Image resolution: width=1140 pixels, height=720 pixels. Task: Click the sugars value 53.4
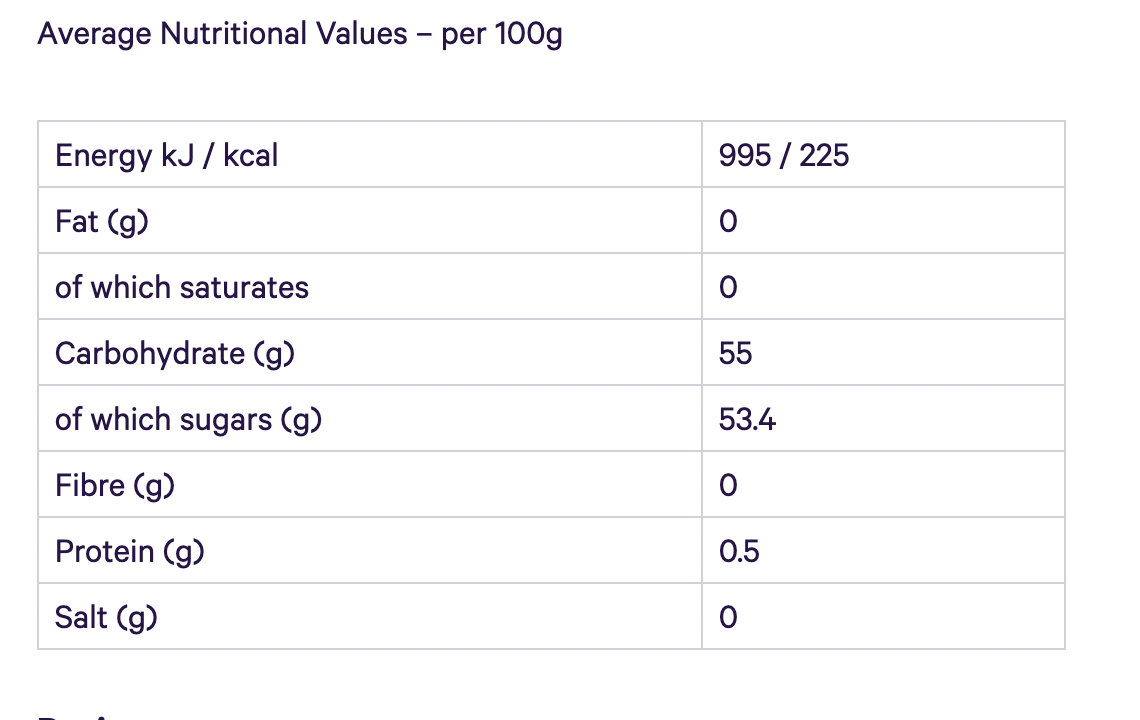[747, 419]
